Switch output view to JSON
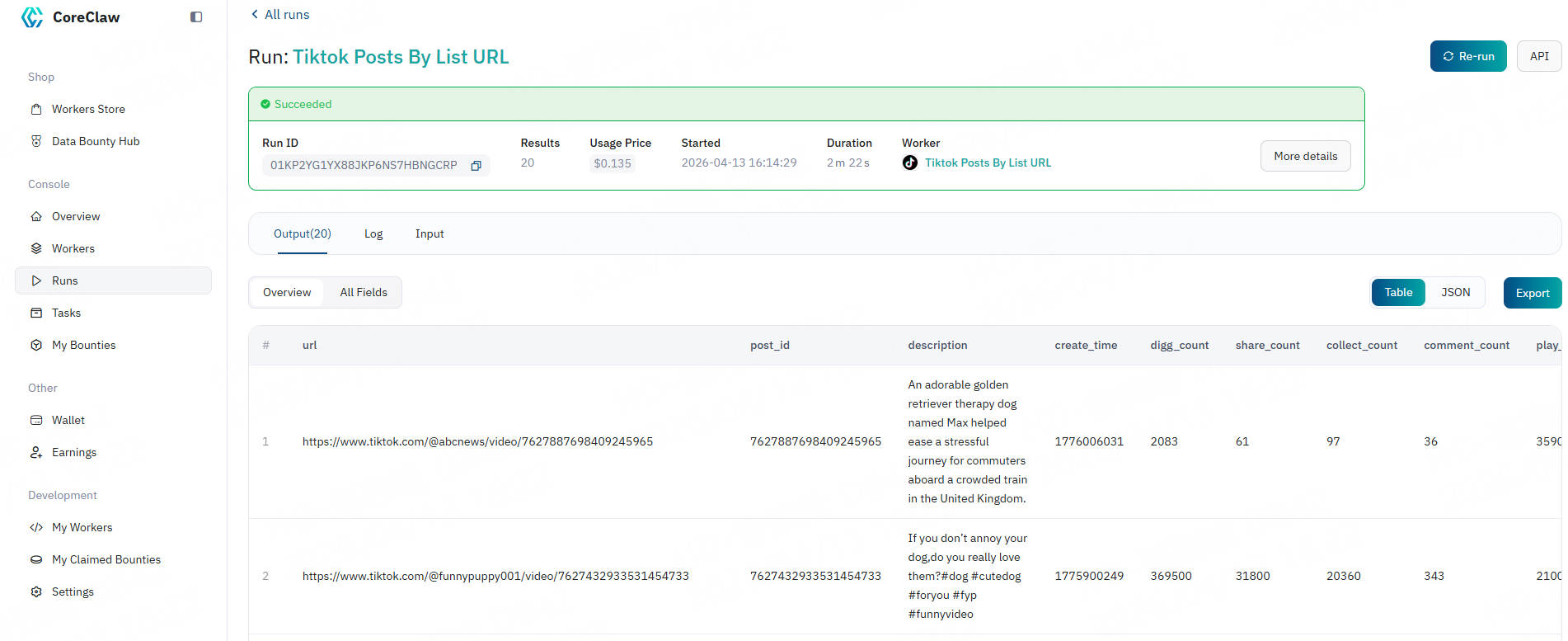This screenshot has height=641, width=1568. (1455, 293)
